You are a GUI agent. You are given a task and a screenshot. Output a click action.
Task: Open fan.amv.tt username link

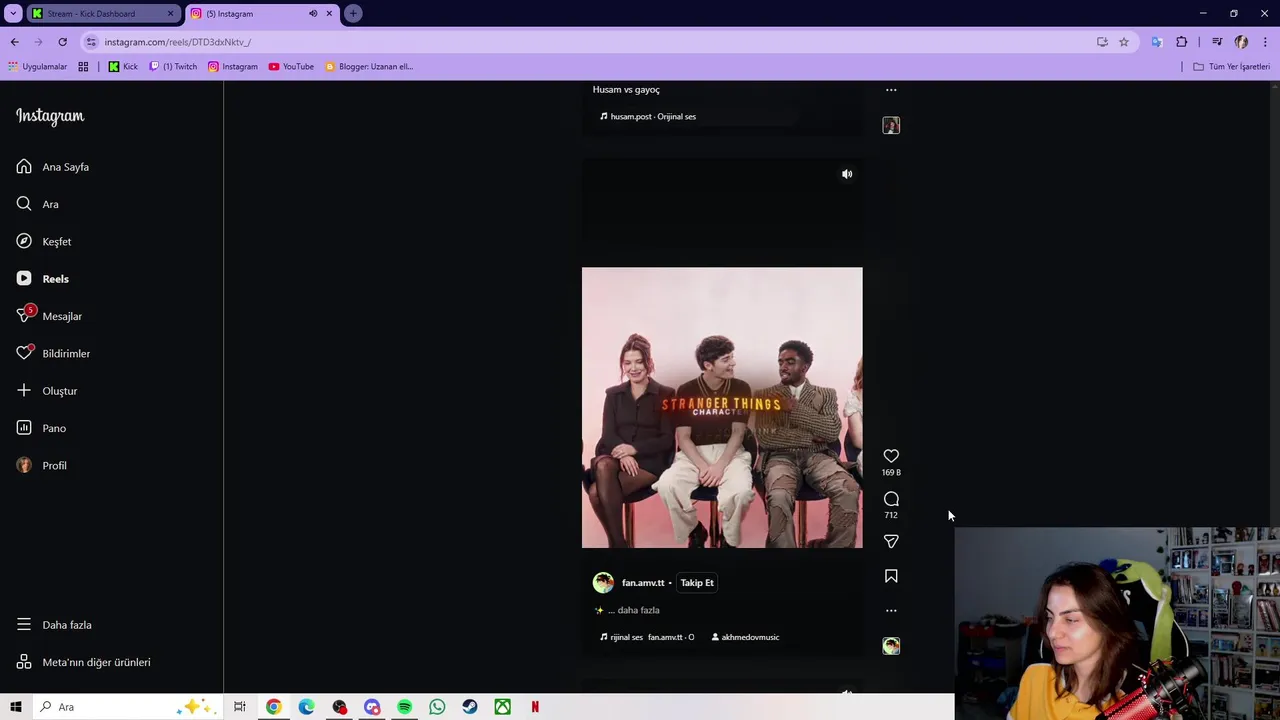[643, 583]
